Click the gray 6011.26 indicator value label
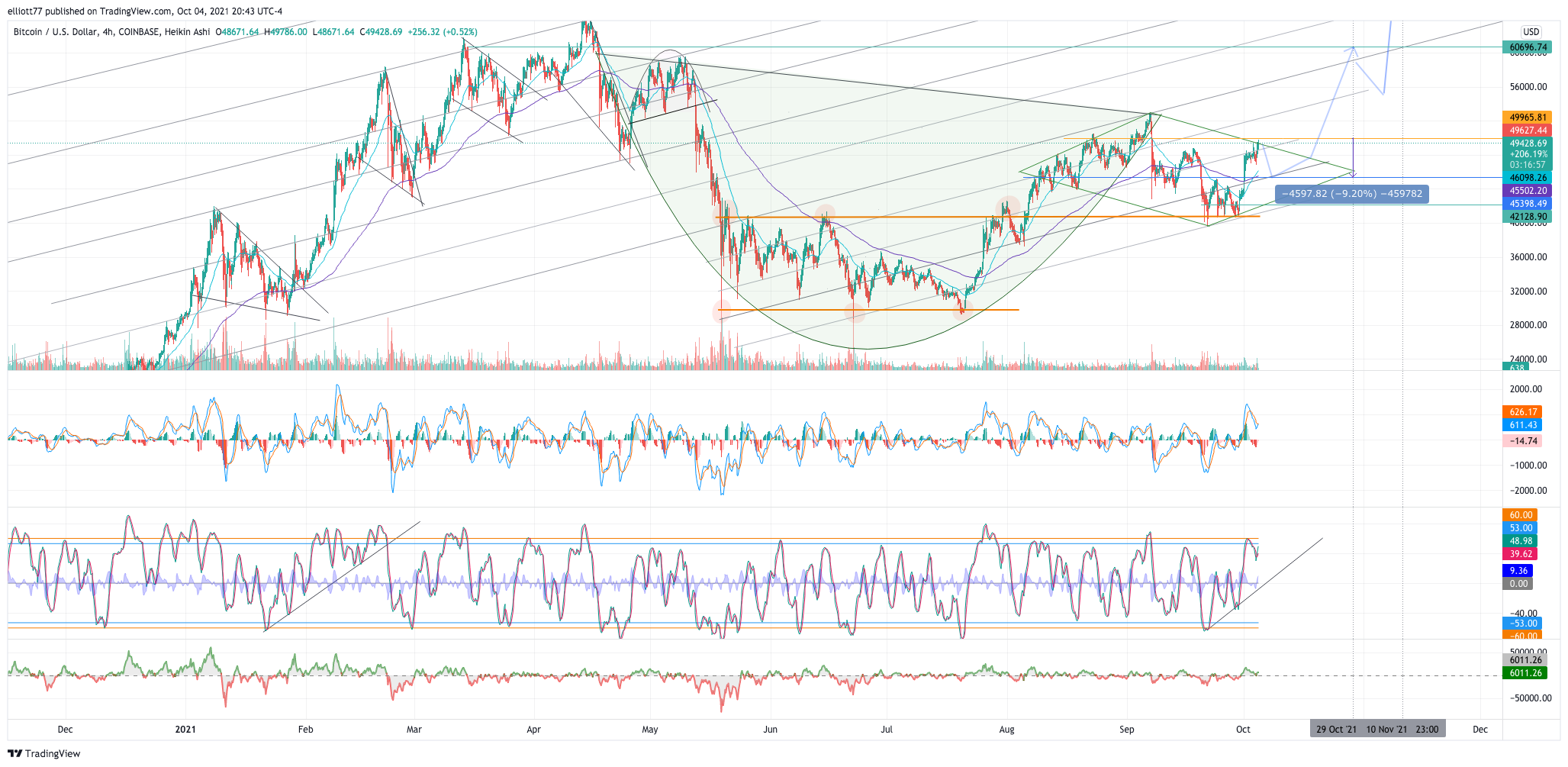Viewport: 1568px width, 767px height. (x=1525, y=660)
